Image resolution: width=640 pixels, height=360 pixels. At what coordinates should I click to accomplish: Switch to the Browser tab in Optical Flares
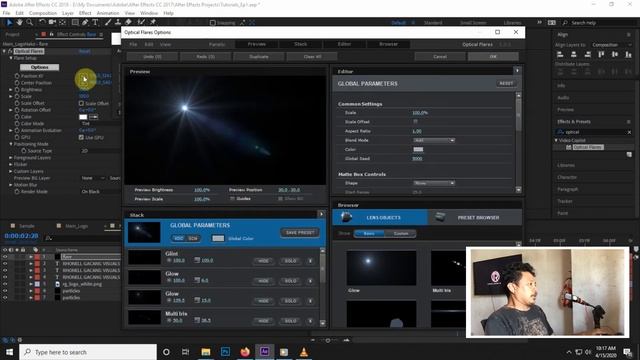click(x=388, y=44)
